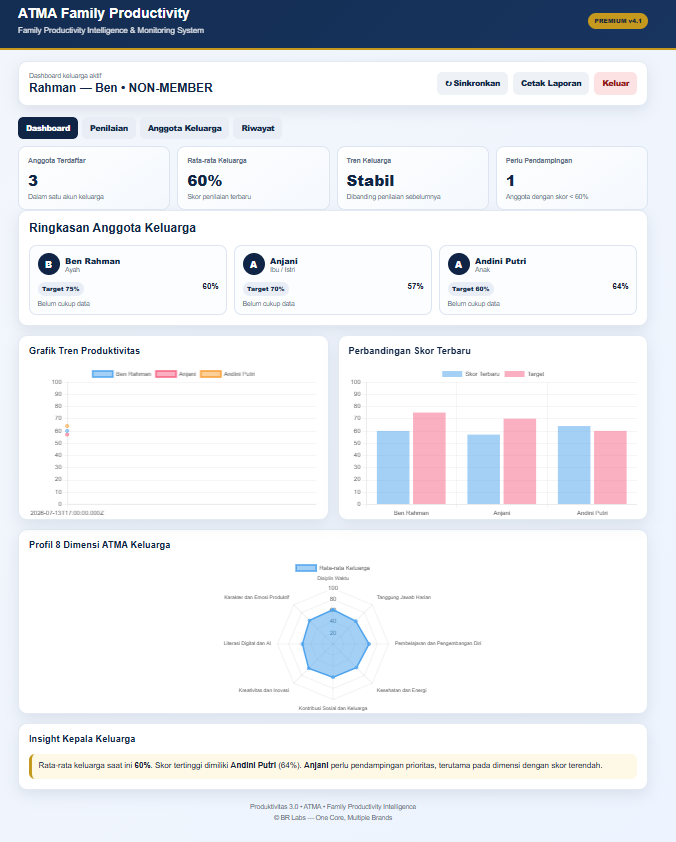Screen dimensions: 676x842
Task: Select the Ben Rahman name text
Action: pyautogui.click(x=92, y=261)
